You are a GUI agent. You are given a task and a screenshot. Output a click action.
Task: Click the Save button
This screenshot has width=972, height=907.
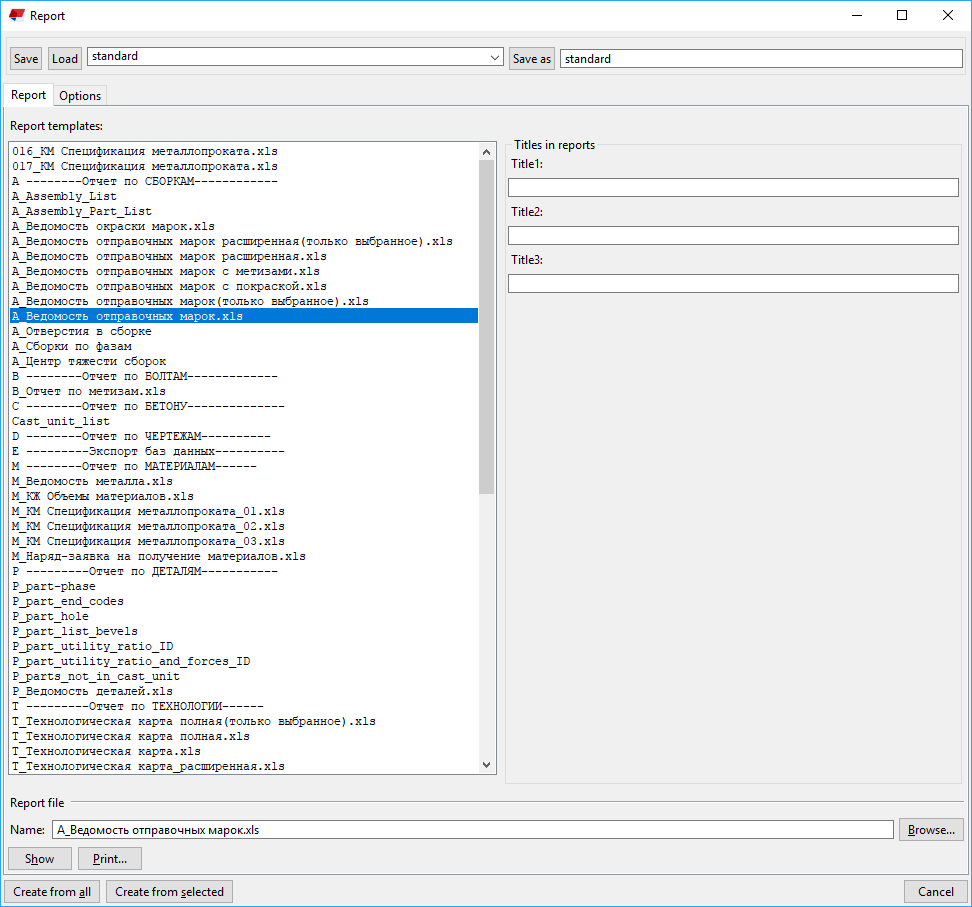coord(26,59)
